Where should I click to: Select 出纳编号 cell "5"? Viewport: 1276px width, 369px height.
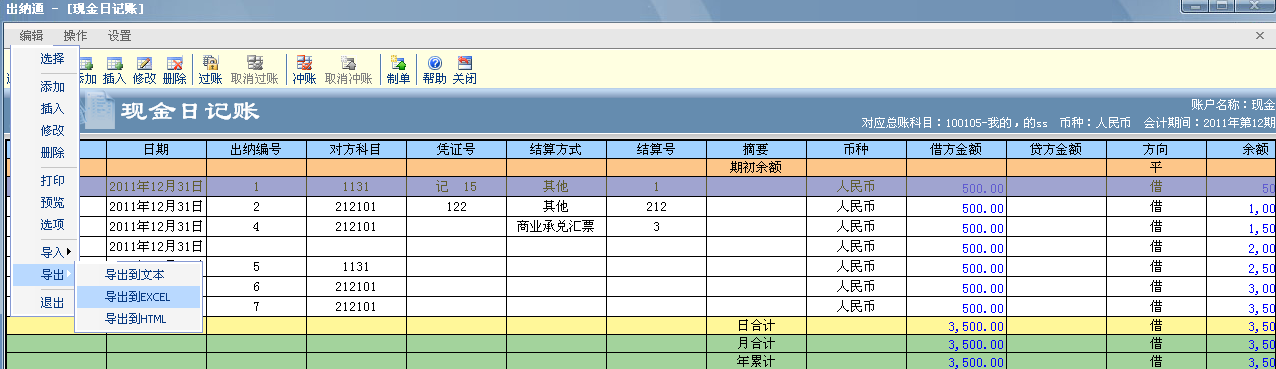pyautogui.click(x=256, y=267)
